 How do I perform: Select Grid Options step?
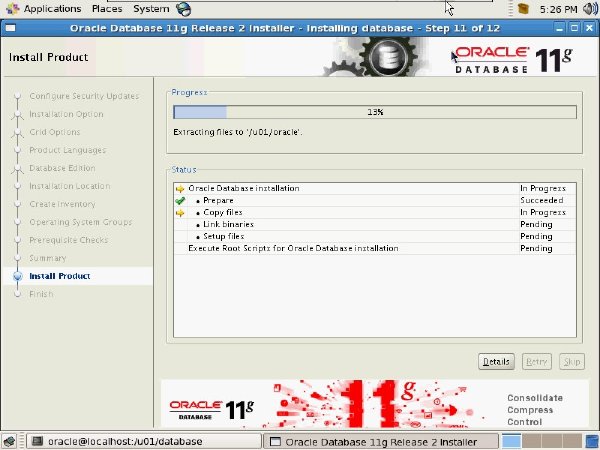55,132
